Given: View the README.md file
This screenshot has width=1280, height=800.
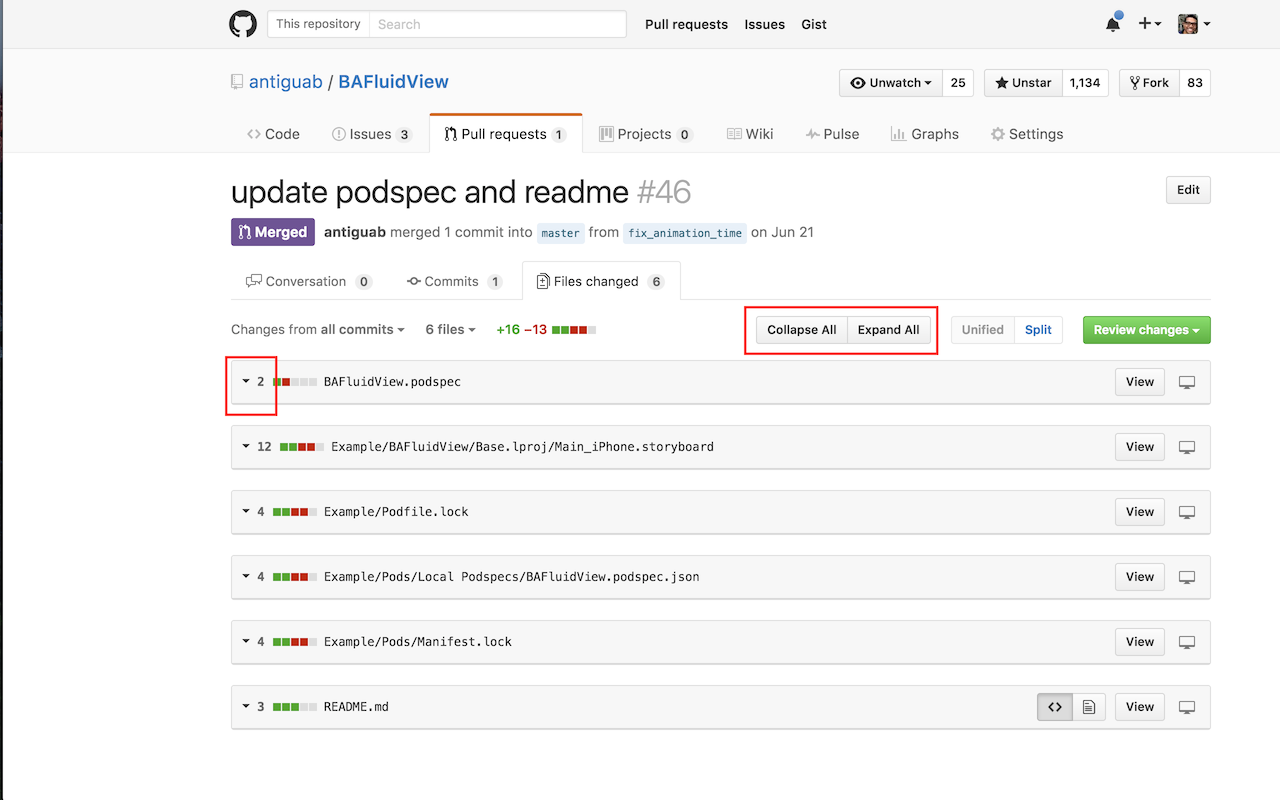Looking at the screenshot, I should (x=1140, y=707).
